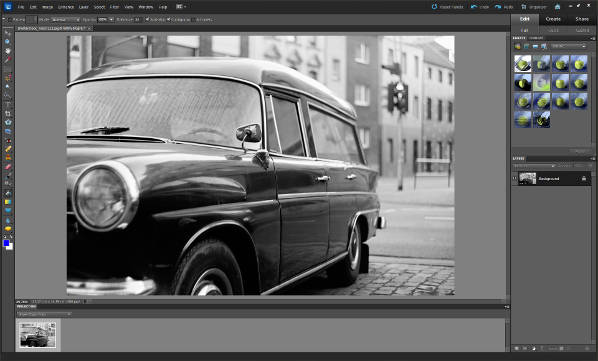Select the Cookie Cutter tool
The width and height of the screenshot is (598, 361).
pos(7,122)
